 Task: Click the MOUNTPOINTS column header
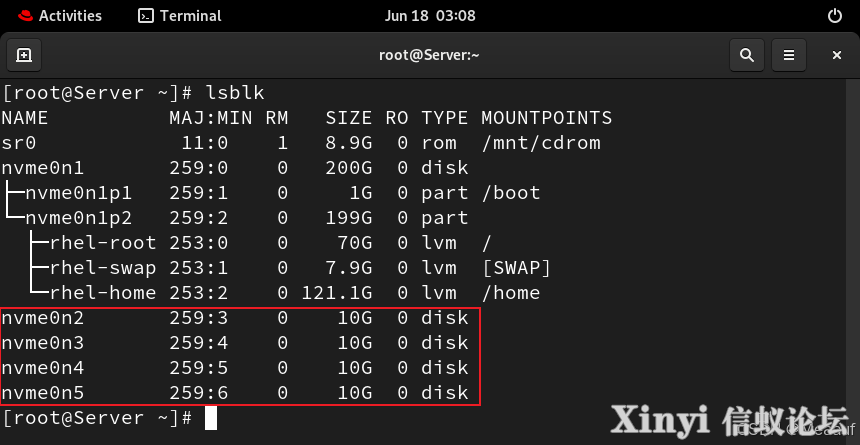(546, 118)
